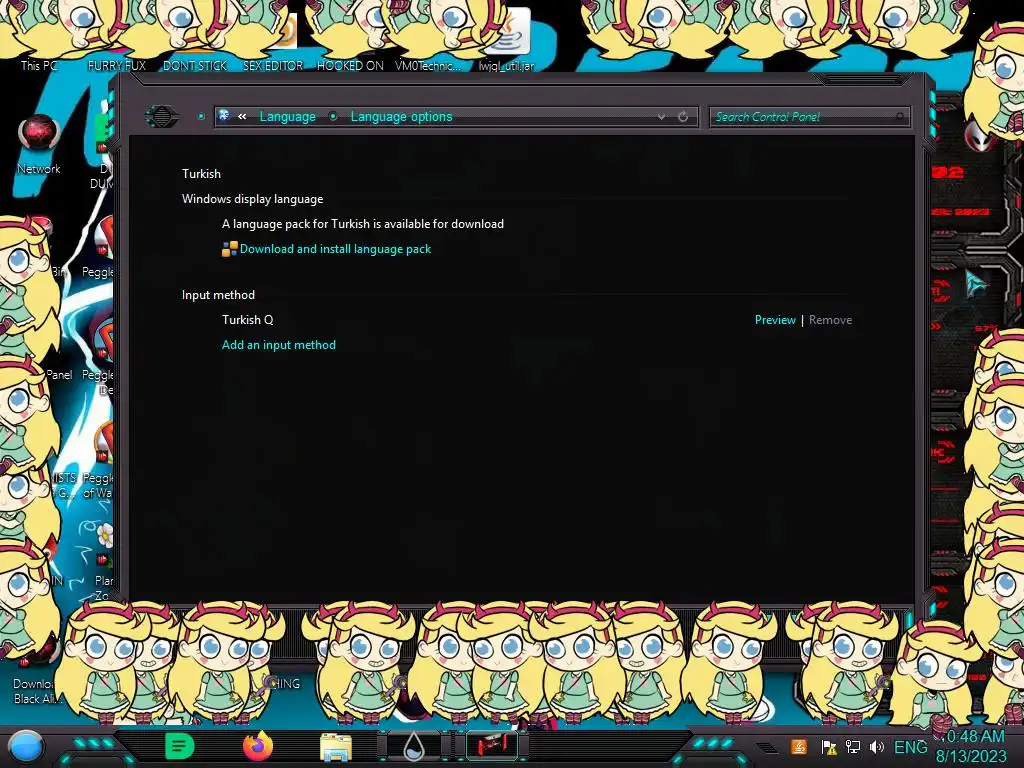Click the volume speaker tray icon

point(876,747)
